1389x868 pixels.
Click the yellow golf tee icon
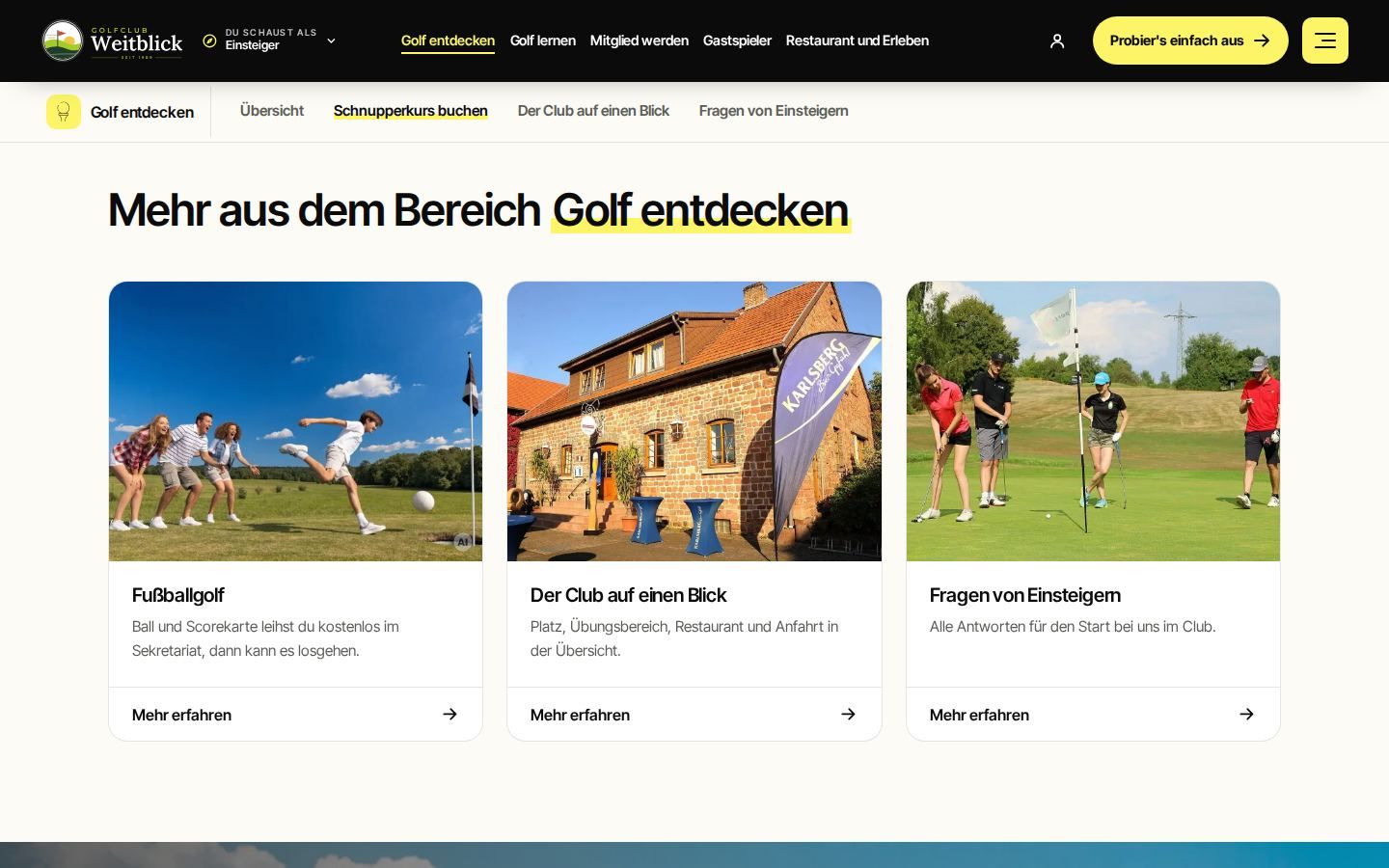(x=64, y=112)
